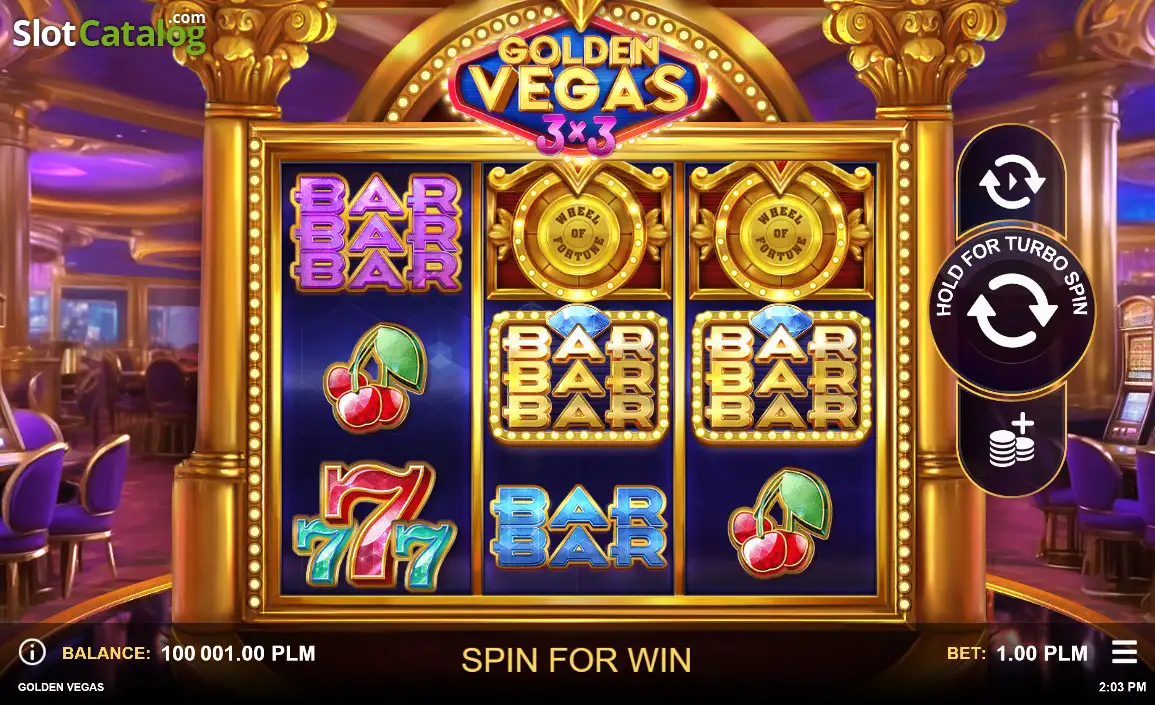This screenshot has width=1155, height=705.
Task: Click the cherries symbol in third reel
Action: [781, 522]
